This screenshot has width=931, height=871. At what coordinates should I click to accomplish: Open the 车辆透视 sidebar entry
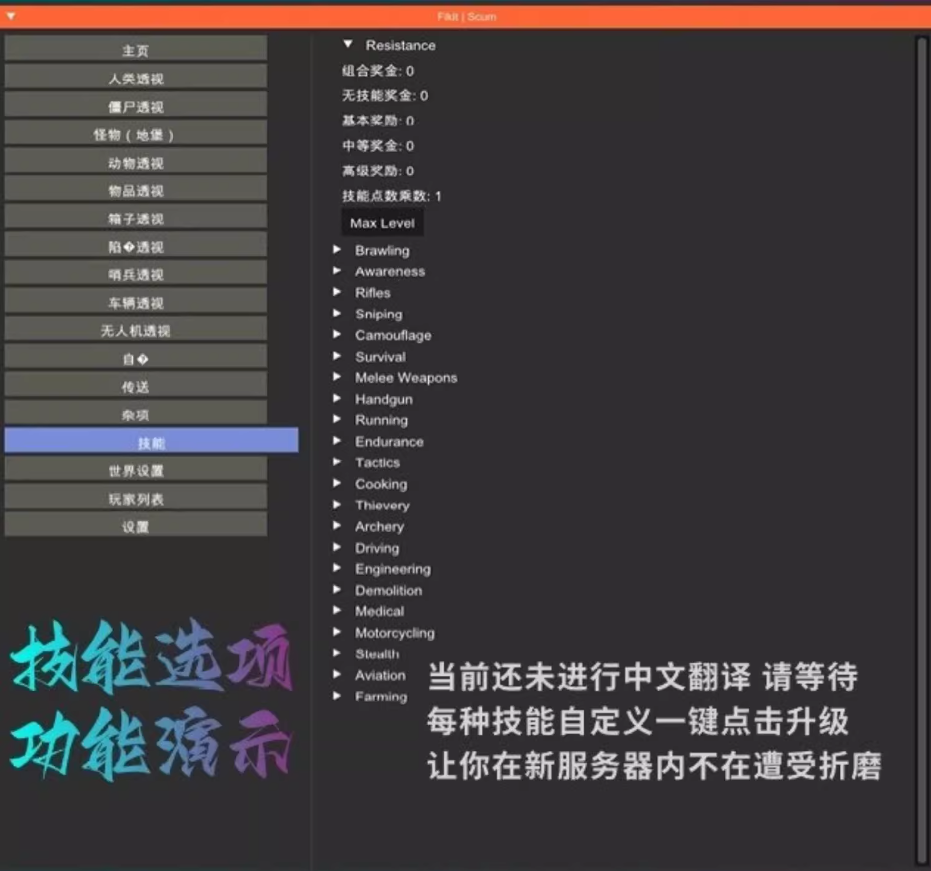136,302
